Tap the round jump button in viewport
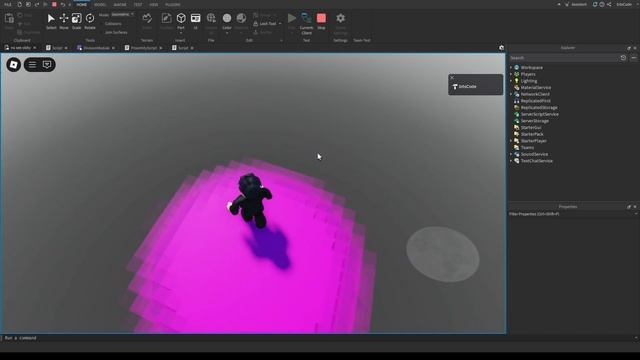Image resolution: width=640 pixels, height=360 pixels. coord(443,254)
